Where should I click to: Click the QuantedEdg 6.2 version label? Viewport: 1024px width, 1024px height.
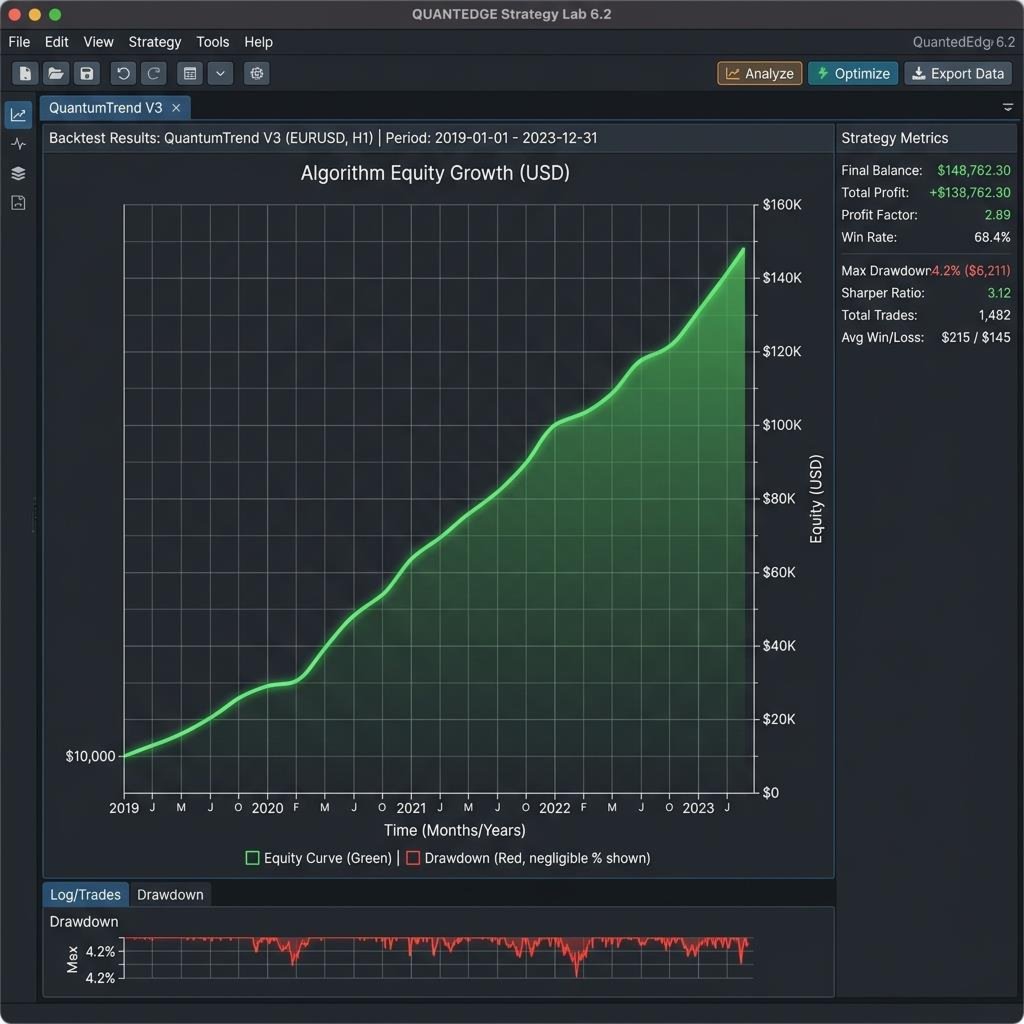(963, 42)
